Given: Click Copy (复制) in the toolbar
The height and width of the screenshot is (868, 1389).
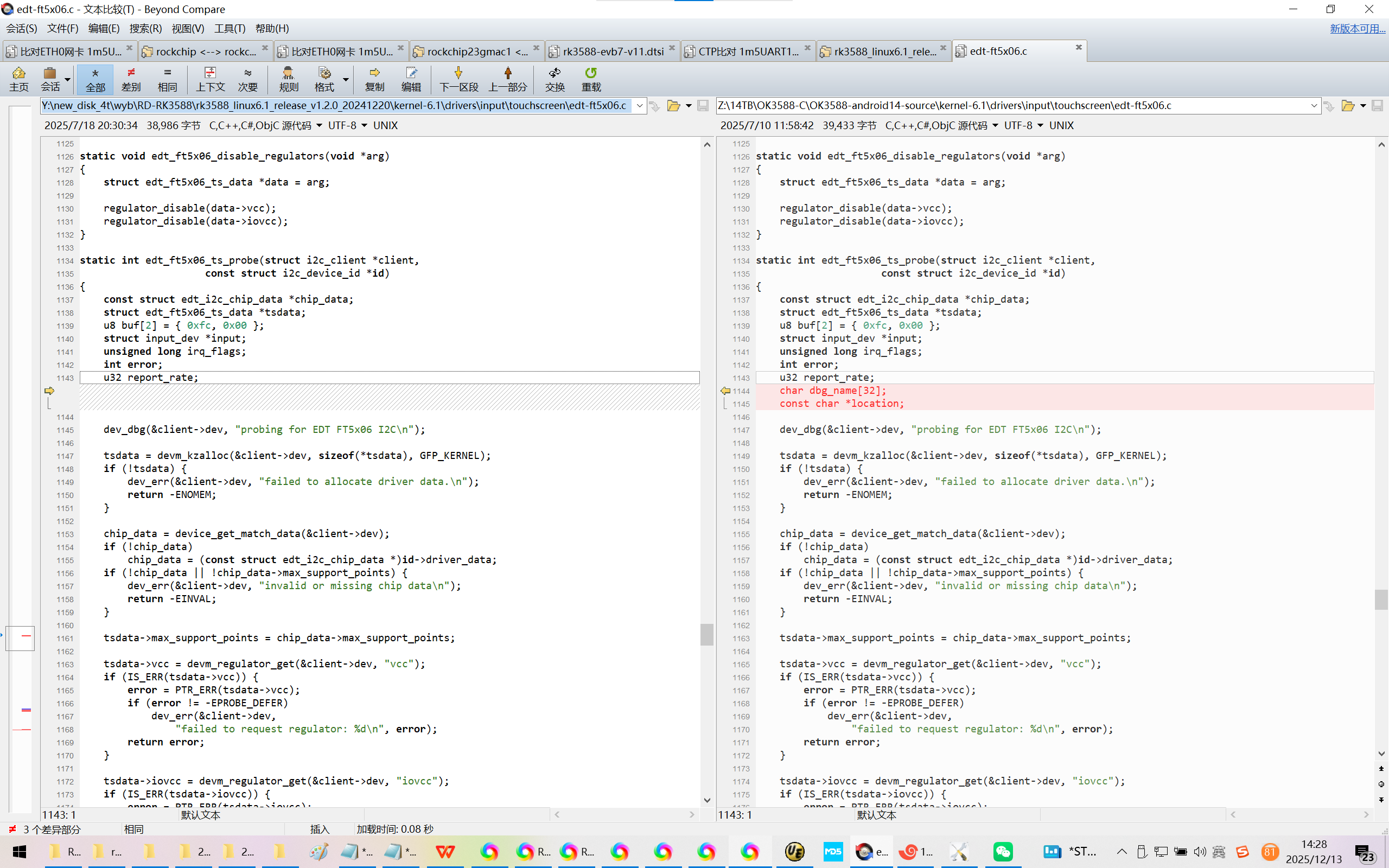Looking at the screenshot, I should (374, 79).
